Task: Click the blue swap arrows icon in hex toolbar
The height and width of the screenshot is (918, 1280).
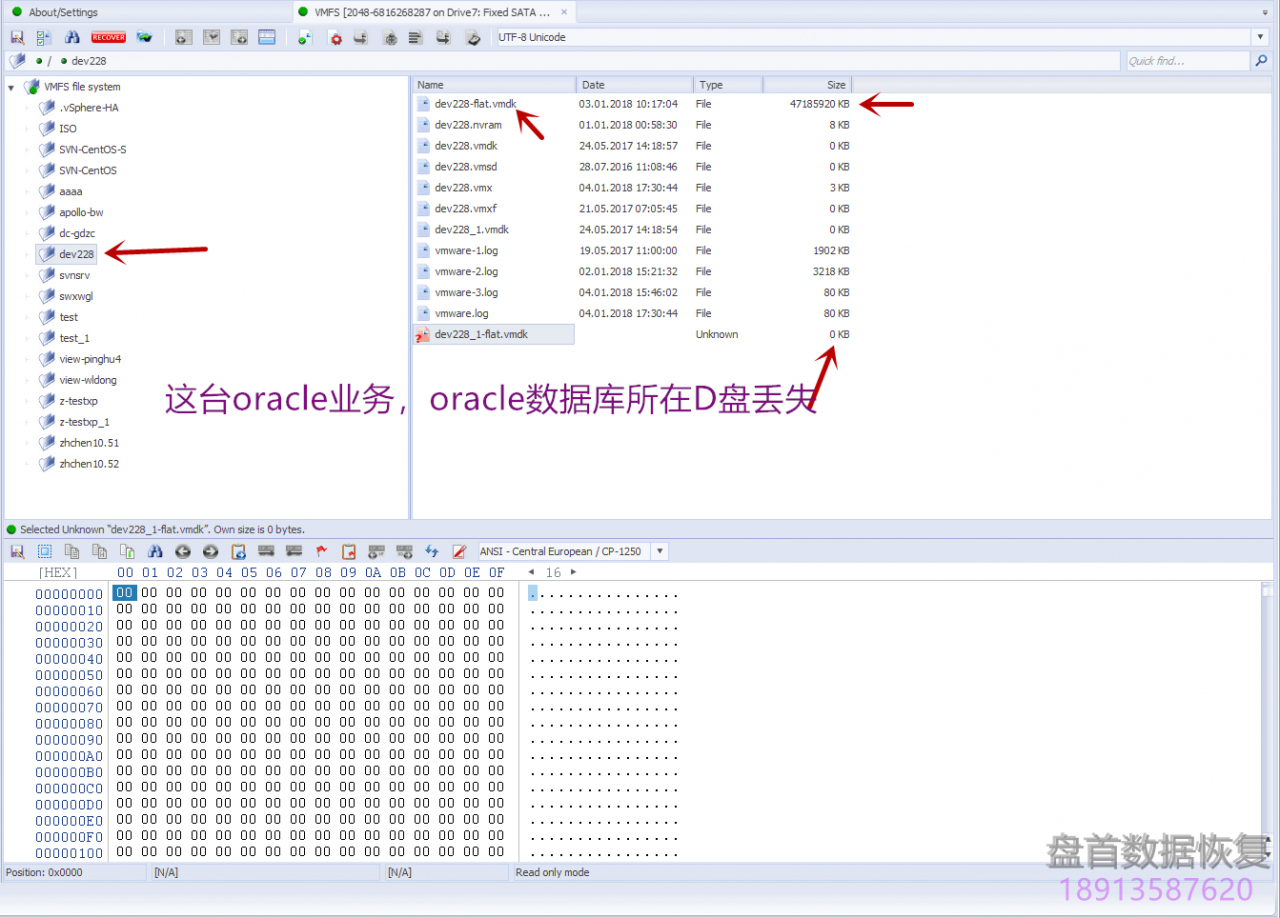Action: [432, 551]
